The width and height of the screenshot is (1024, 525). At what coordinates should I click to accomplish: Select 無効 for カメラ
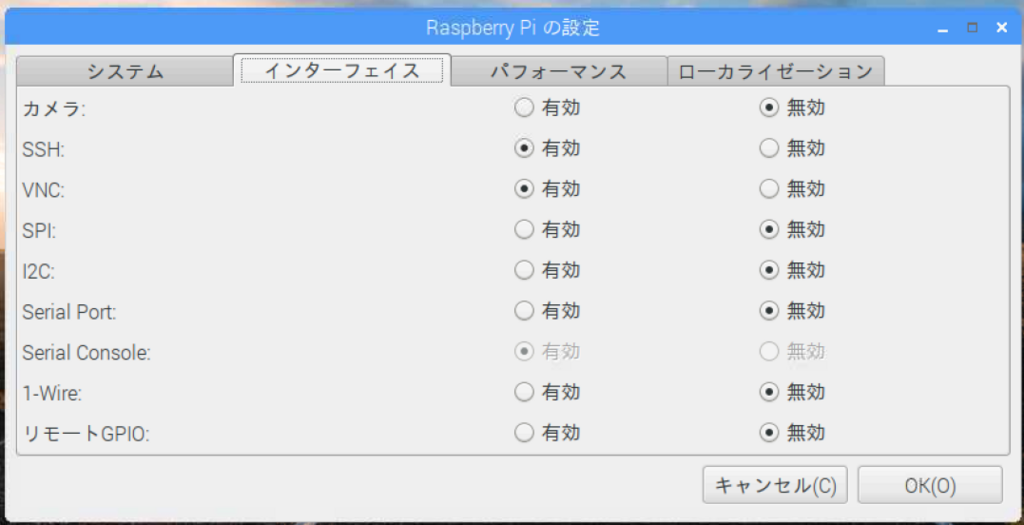(x=769, y=108)
